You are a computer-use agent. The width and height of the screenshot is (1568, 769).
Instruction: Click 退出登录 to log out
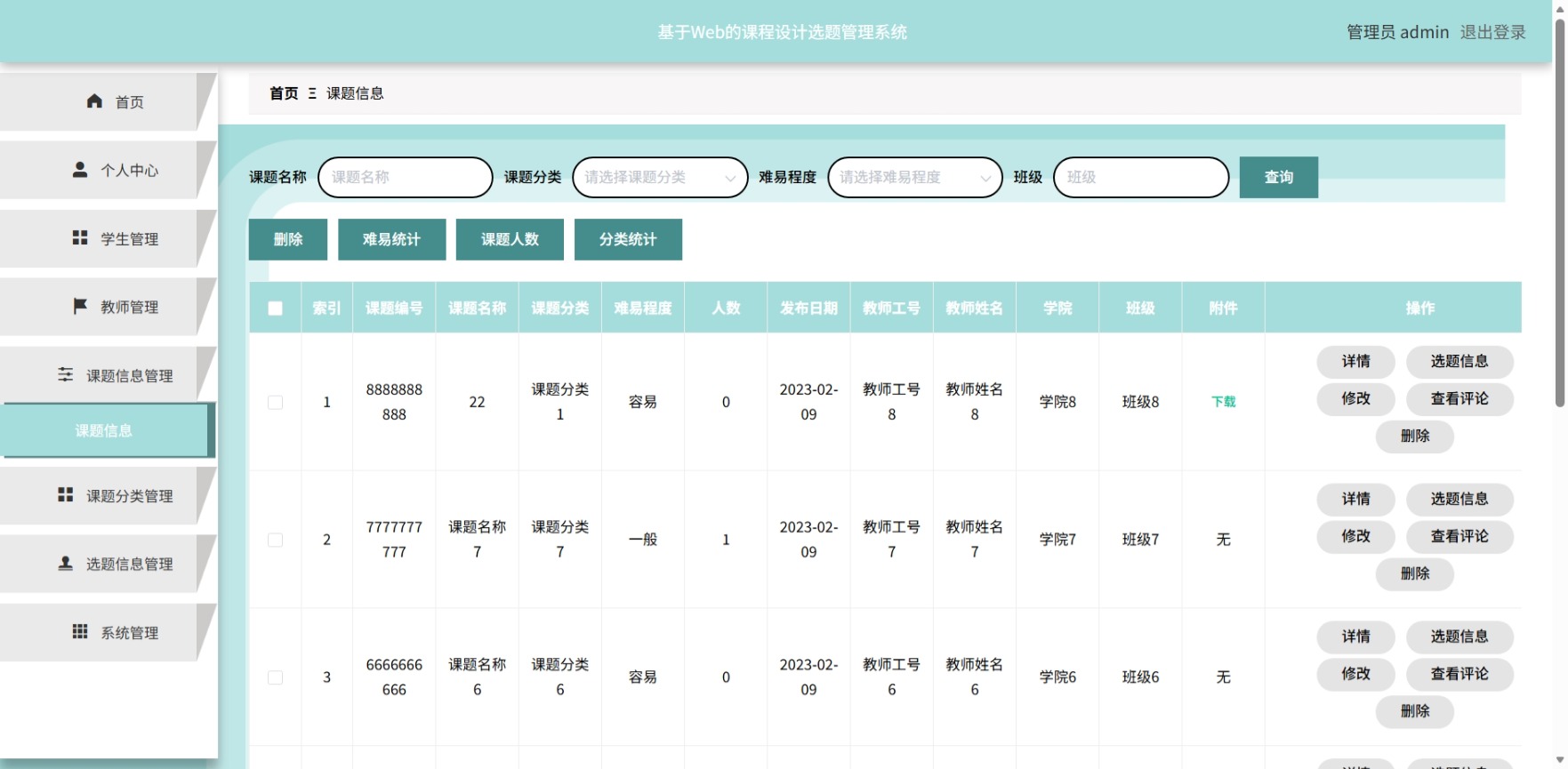[x=1492, y=32]
